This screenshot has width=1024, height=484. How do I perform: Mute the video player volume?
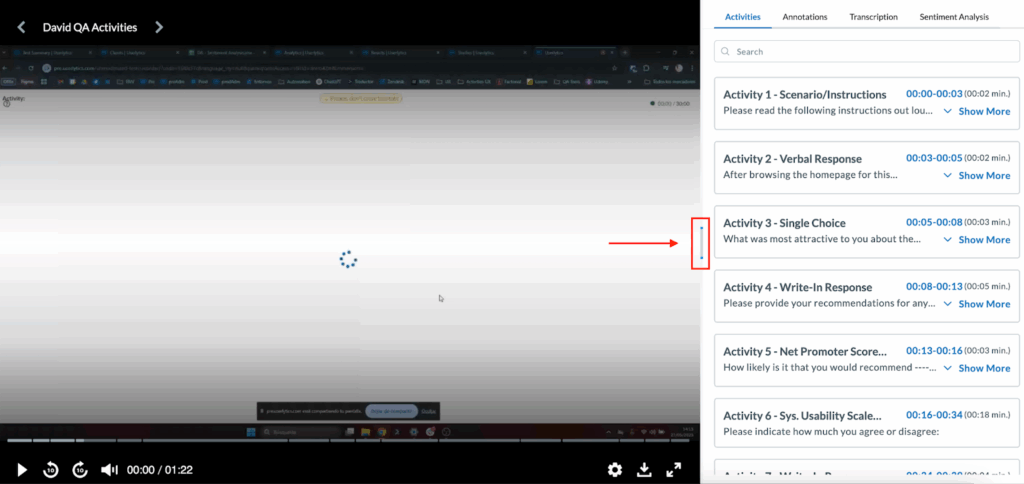point(110,469)
